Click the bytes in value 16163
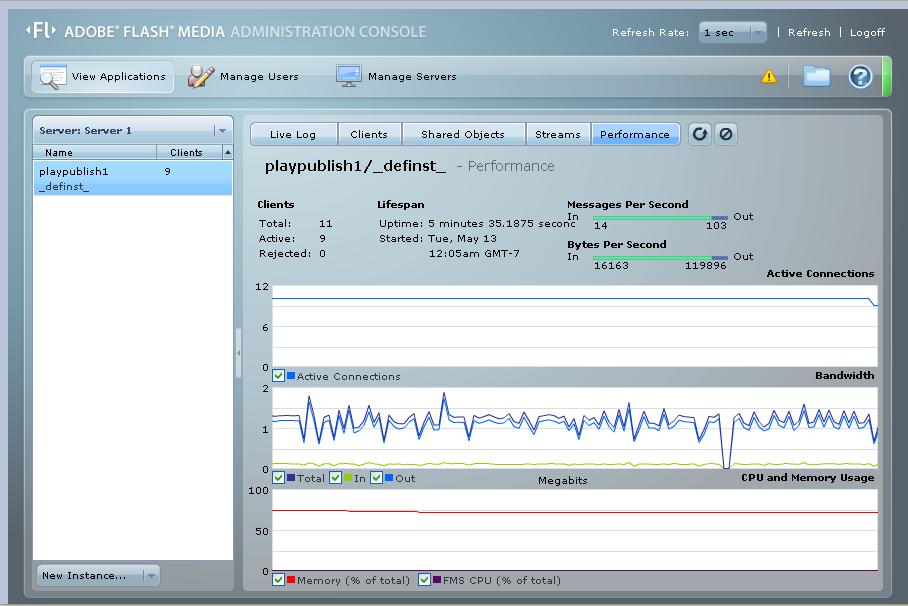The height and width of the screenshot is (606, 908). pos(611,265)
